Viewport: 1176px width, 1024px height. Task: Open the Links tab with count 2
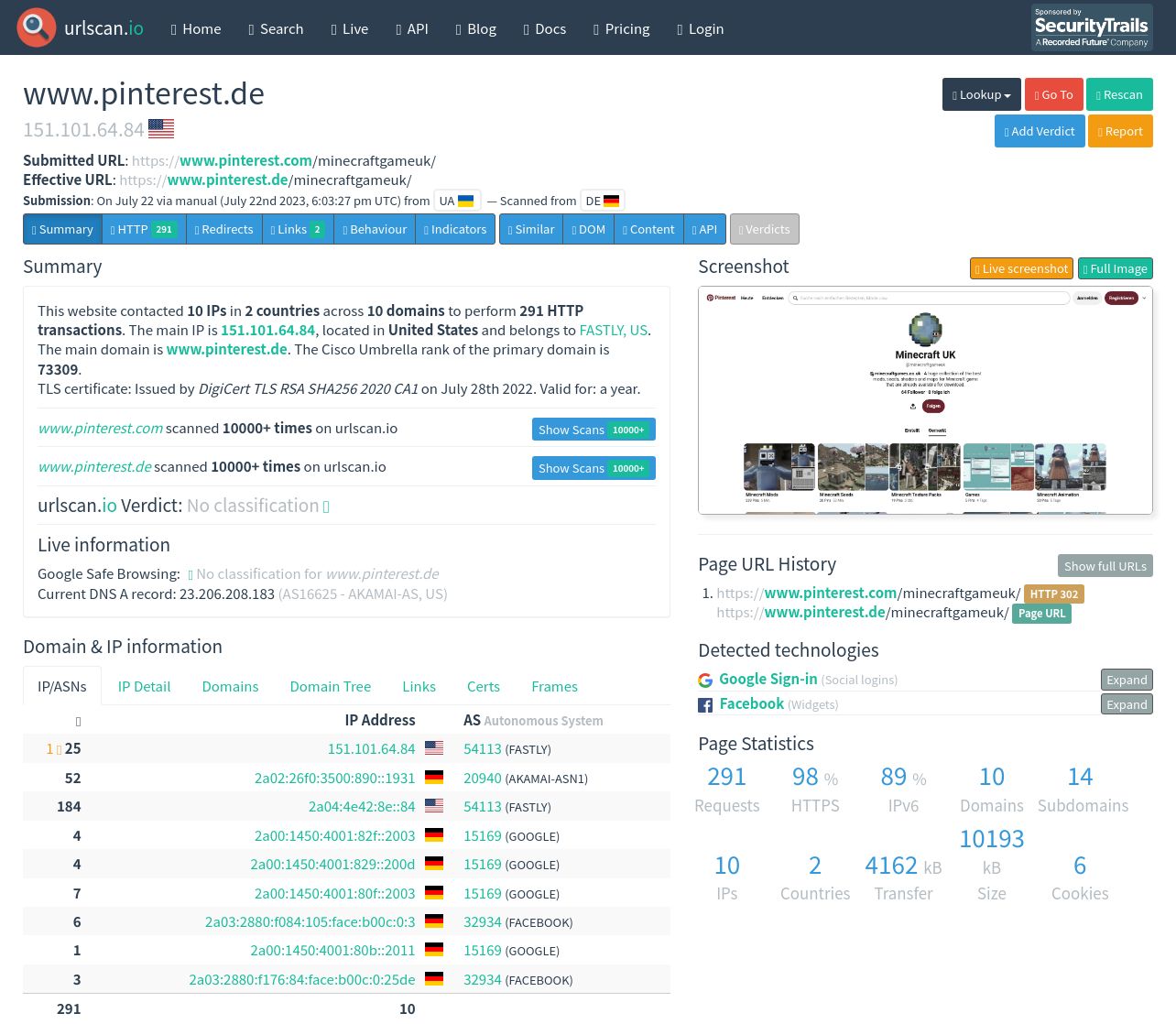click(x=298, y=229)
